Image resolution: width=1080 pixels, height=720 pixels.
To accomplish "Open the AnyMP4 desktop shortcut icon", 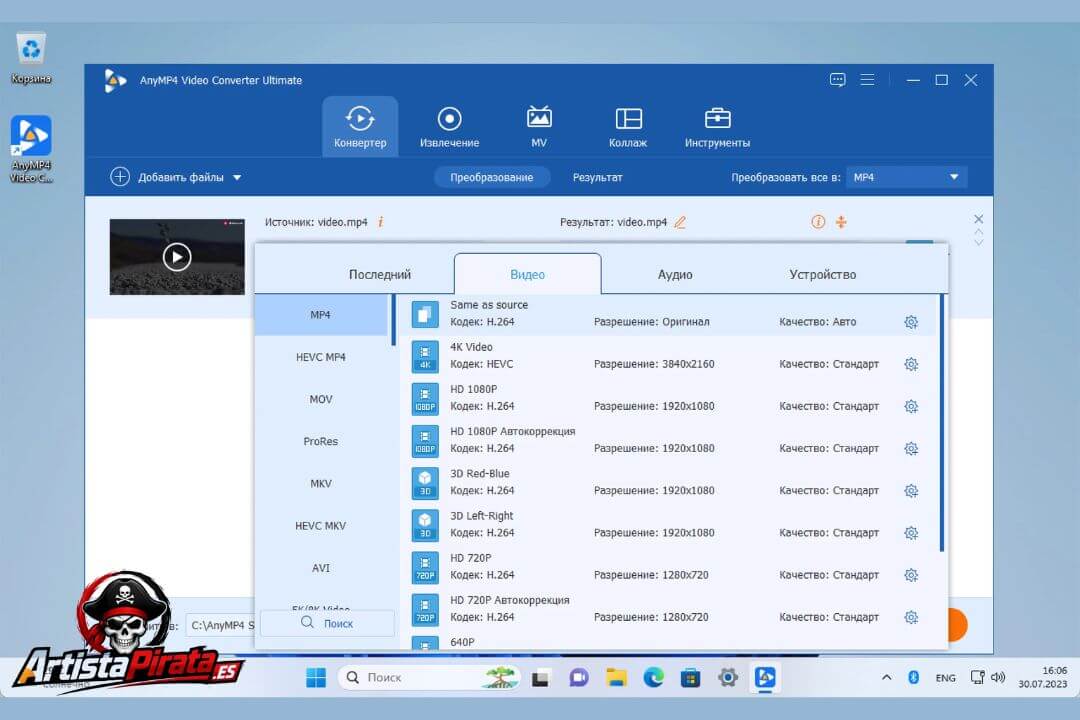I will click(x=31, y=148).
